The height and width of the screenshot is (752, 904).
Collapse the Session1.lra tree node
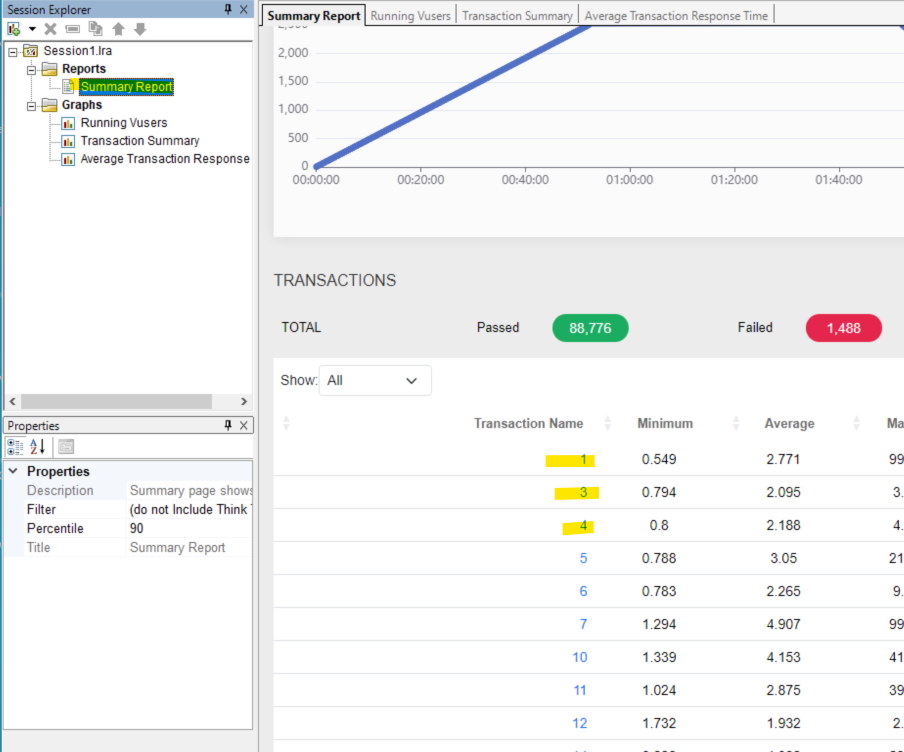[x=13, y=52]
